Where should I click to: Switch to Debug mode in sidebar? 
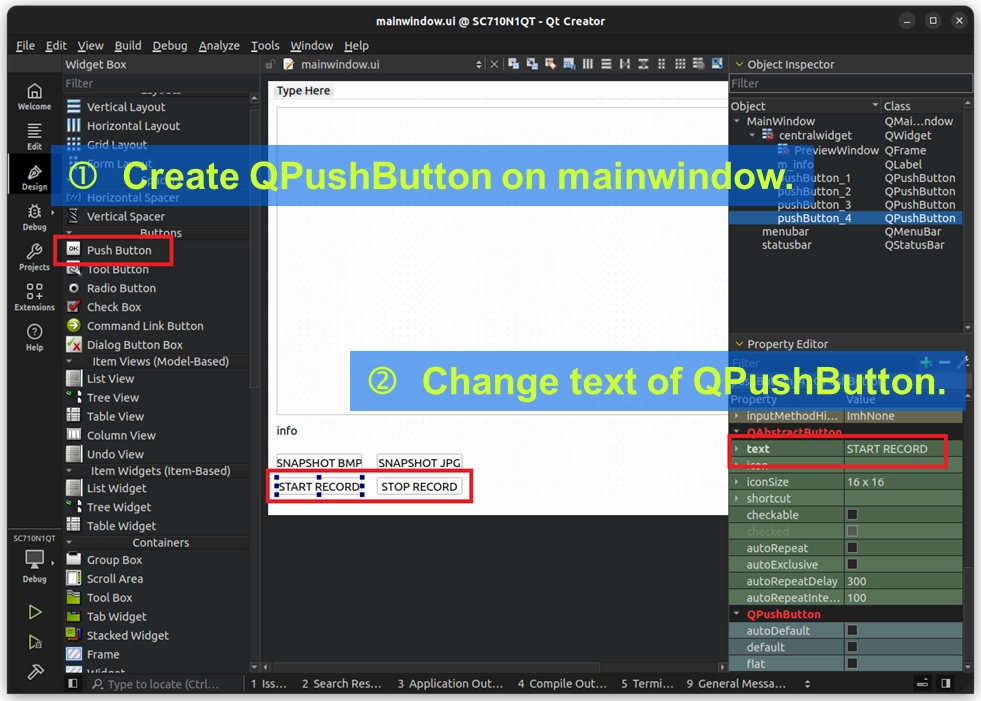point(34,217)
